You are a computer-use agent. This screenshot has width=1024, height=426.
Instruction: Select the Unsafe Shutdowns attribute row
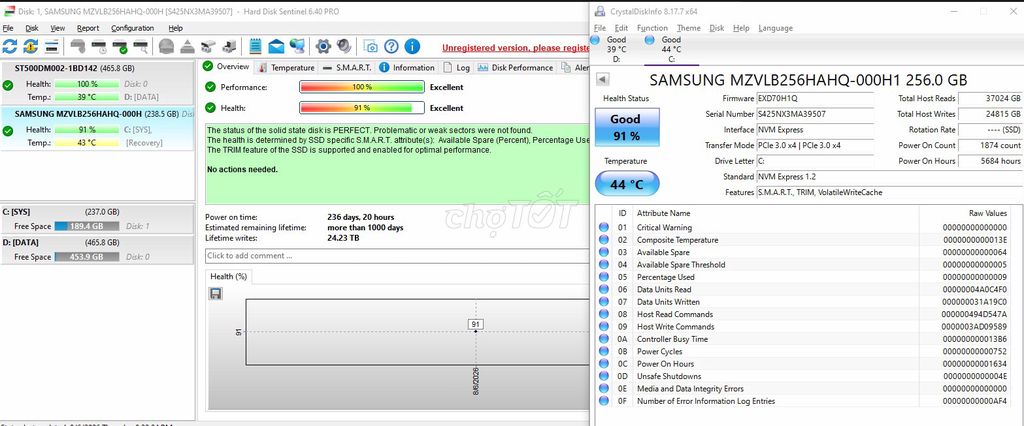(804, 376)
